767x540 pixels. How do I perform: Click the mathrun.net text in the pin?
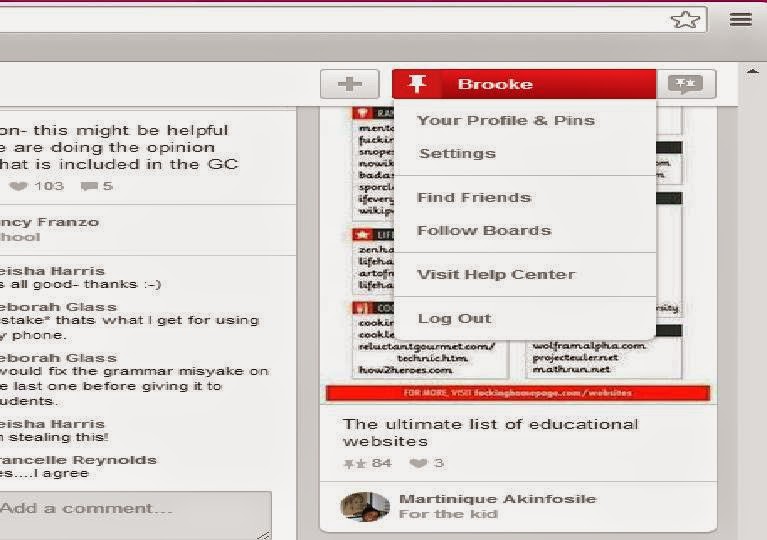[x=570, y=369]
